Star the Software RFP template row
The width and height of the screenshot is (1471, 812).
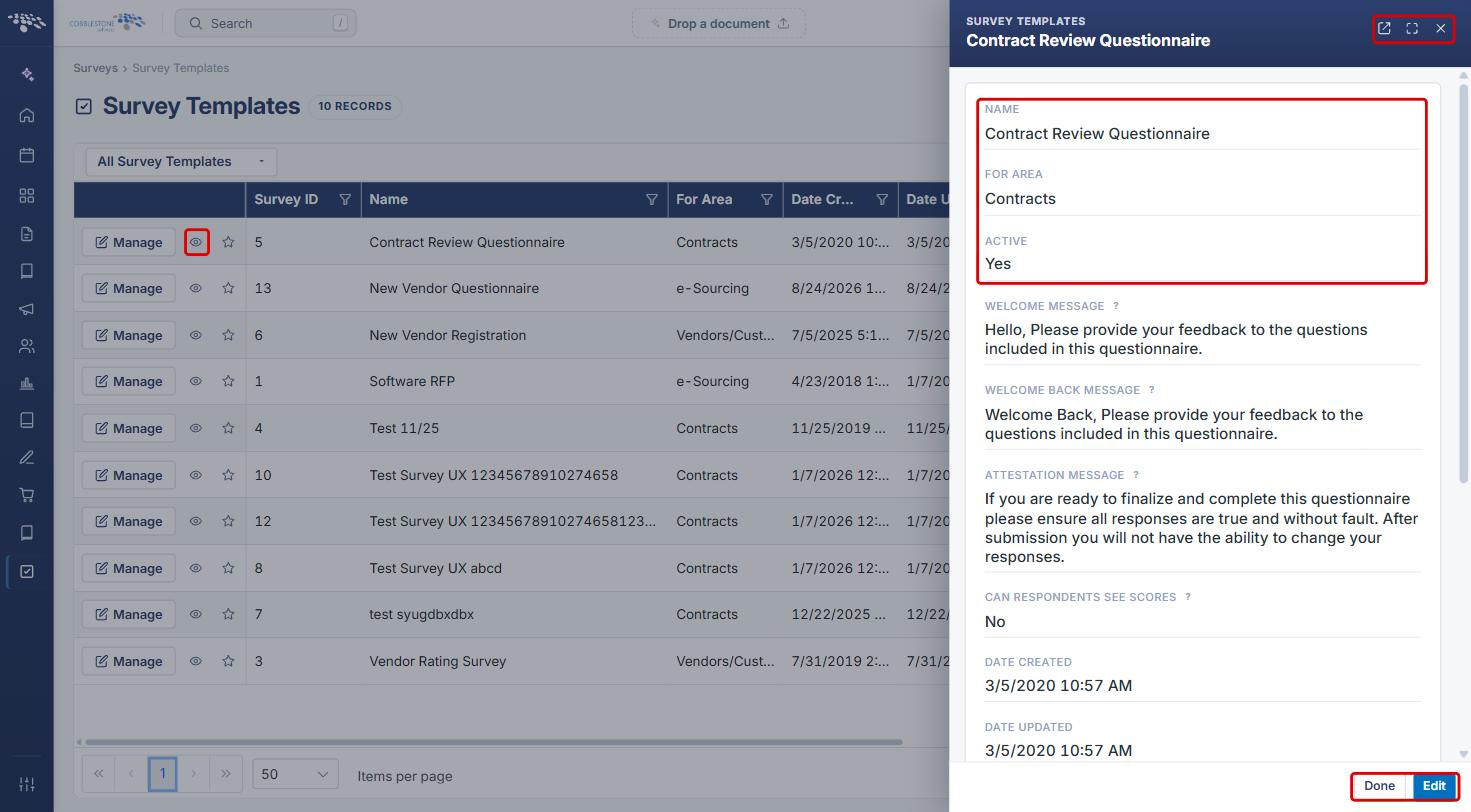pos(228,381)
